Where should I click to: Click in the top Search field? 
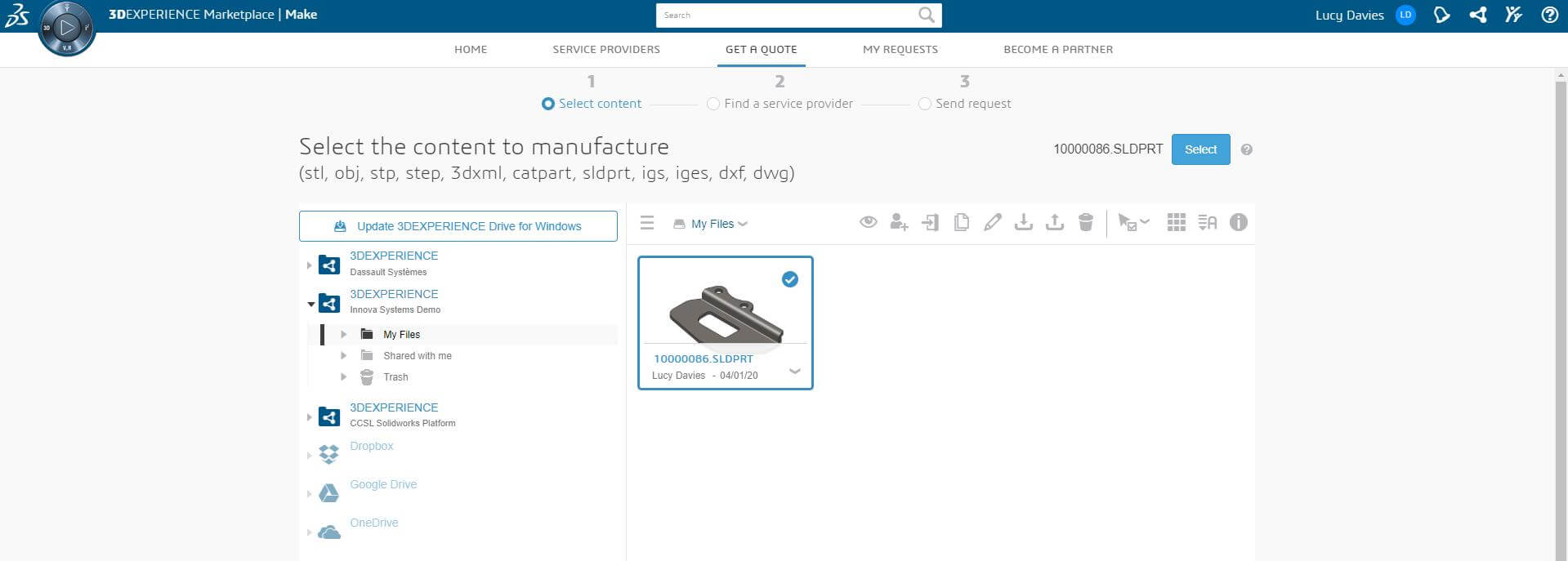(788, 15)
